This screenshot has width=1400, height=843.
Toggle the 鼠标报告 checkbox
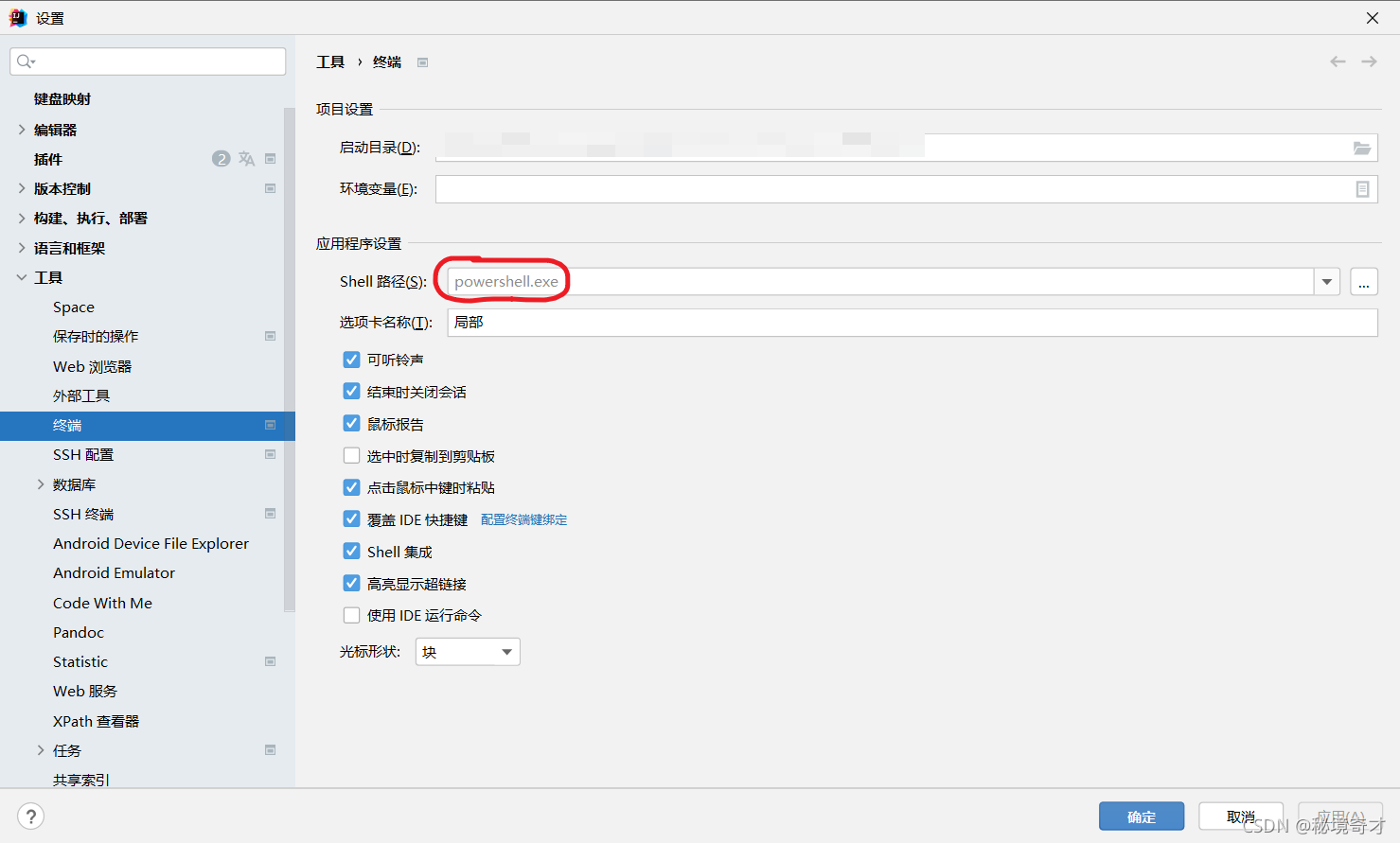point(351,424)
